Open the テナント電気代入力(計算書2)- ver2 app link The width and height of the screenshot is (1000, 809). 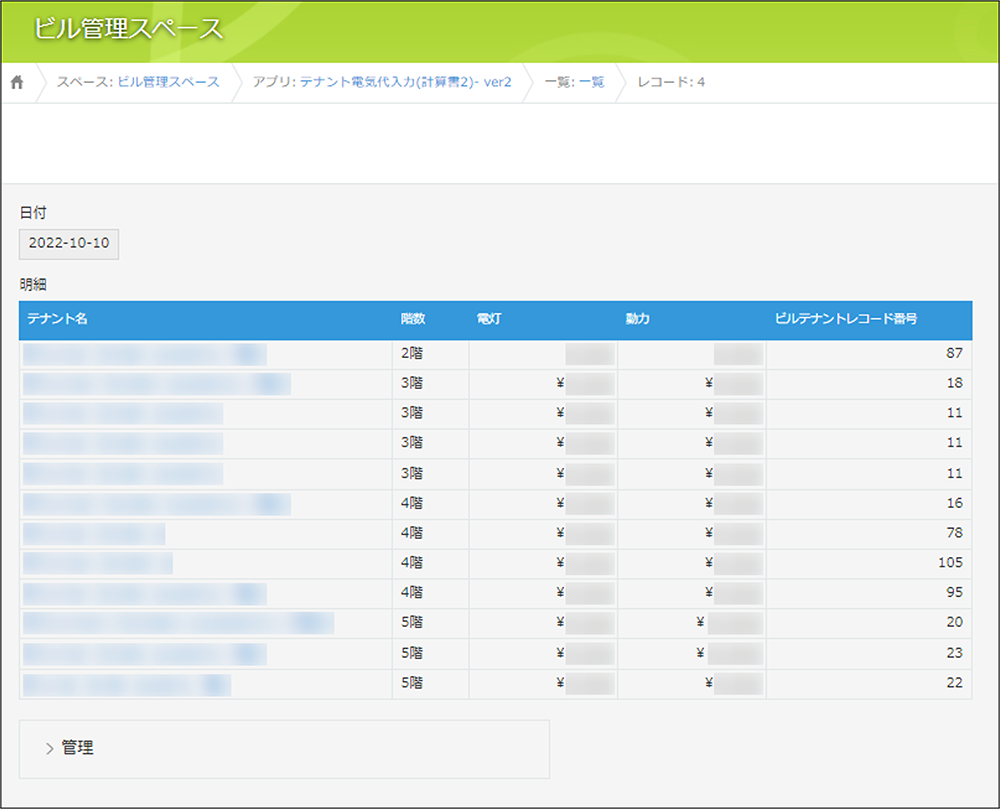(x=405, y=82)
